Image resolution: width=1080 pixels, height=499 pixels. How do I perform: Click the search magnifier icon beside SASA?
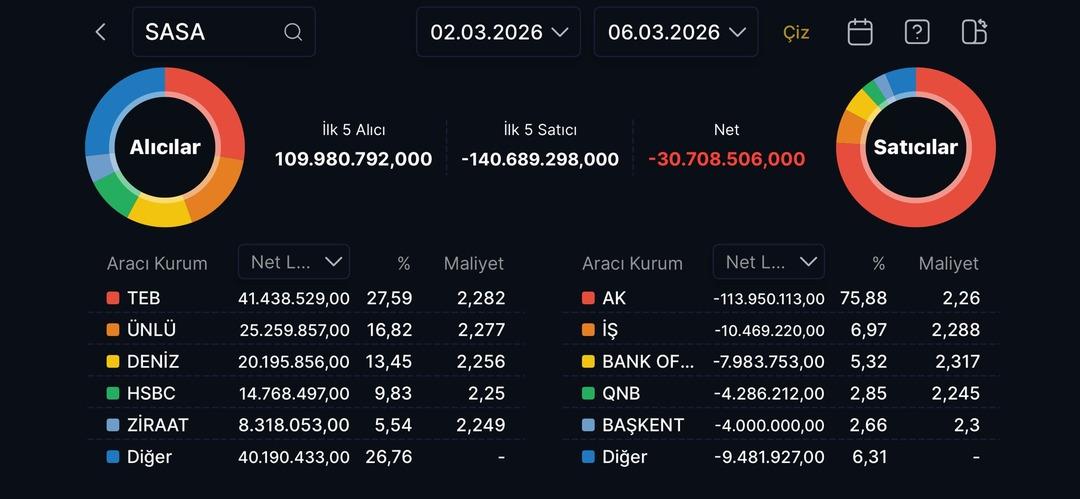tap(293, 32)
